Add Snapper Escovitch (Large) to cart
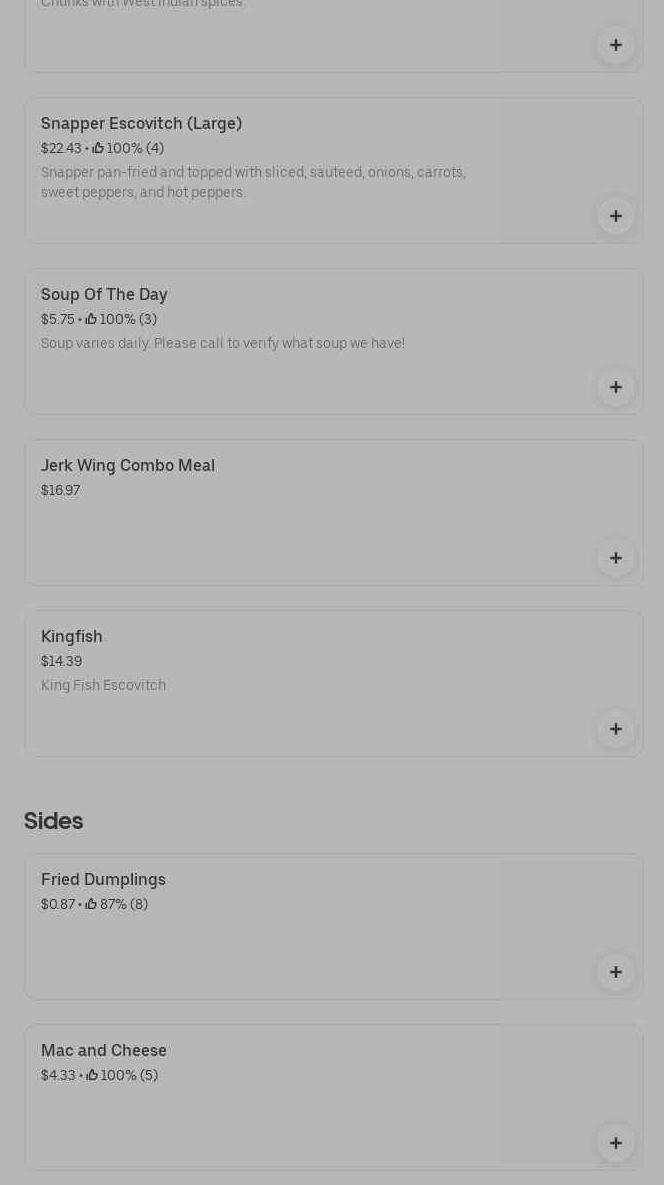The image size is (664, 1185). click(x=615, y=216)
